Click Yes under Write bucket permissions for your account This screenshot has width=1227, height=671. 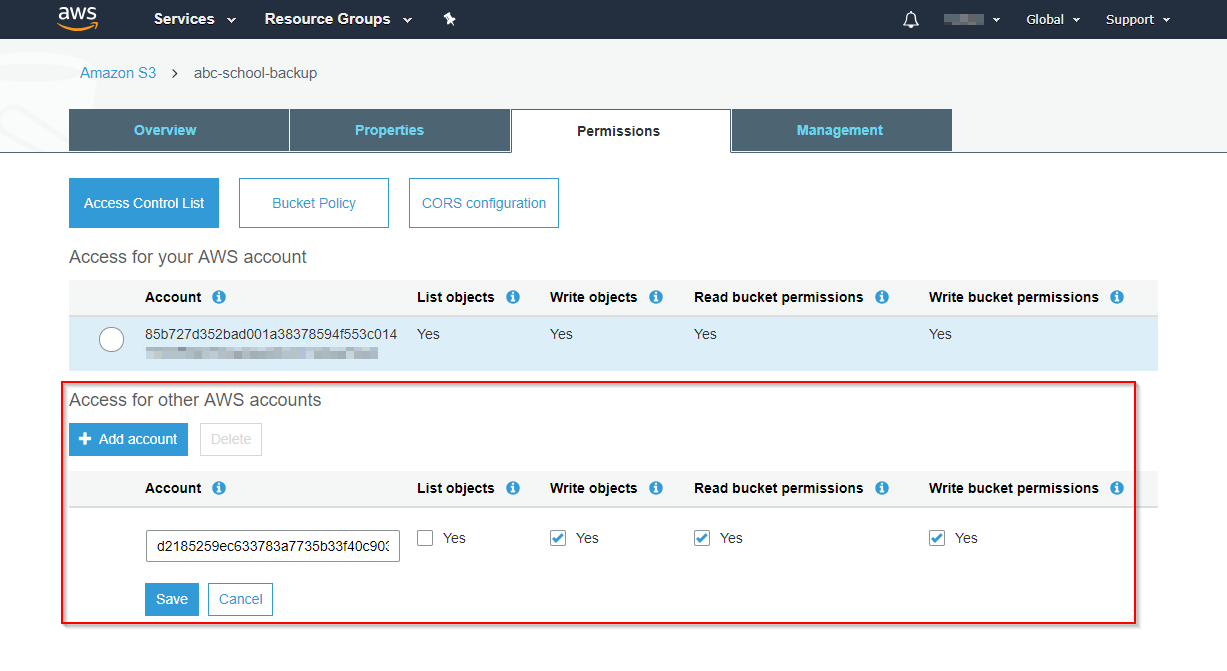pos(940,334)
